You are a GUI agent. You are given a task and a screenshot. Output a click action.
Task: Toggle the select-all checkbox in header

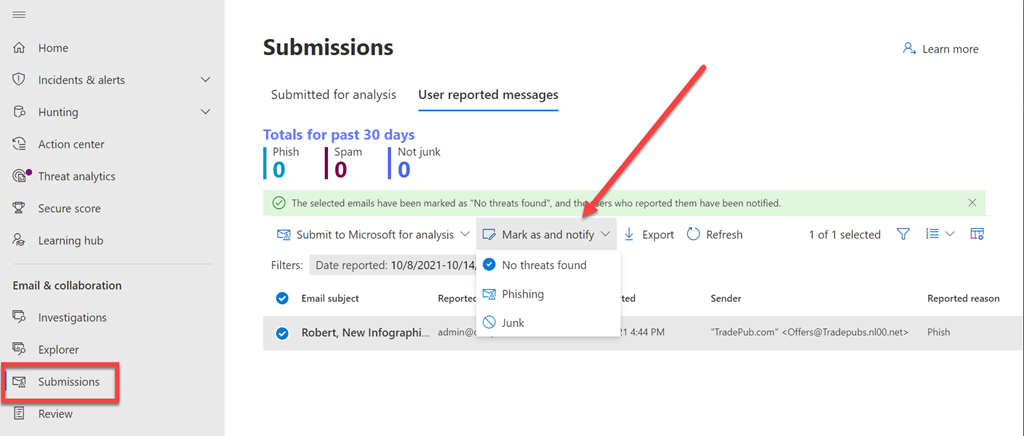(282, 298)
